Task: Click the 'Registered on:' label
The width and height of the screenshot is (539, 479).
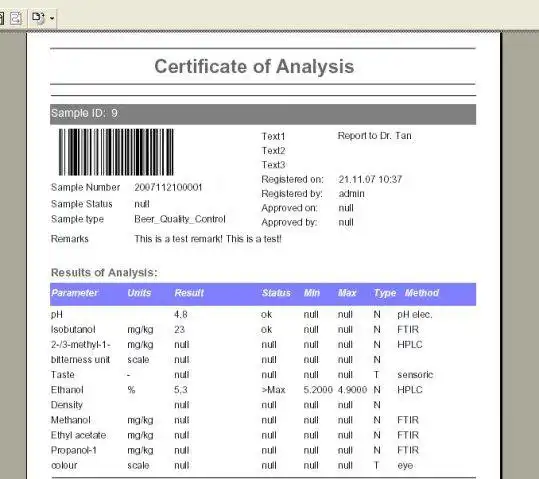Action: tap(293, 179)
